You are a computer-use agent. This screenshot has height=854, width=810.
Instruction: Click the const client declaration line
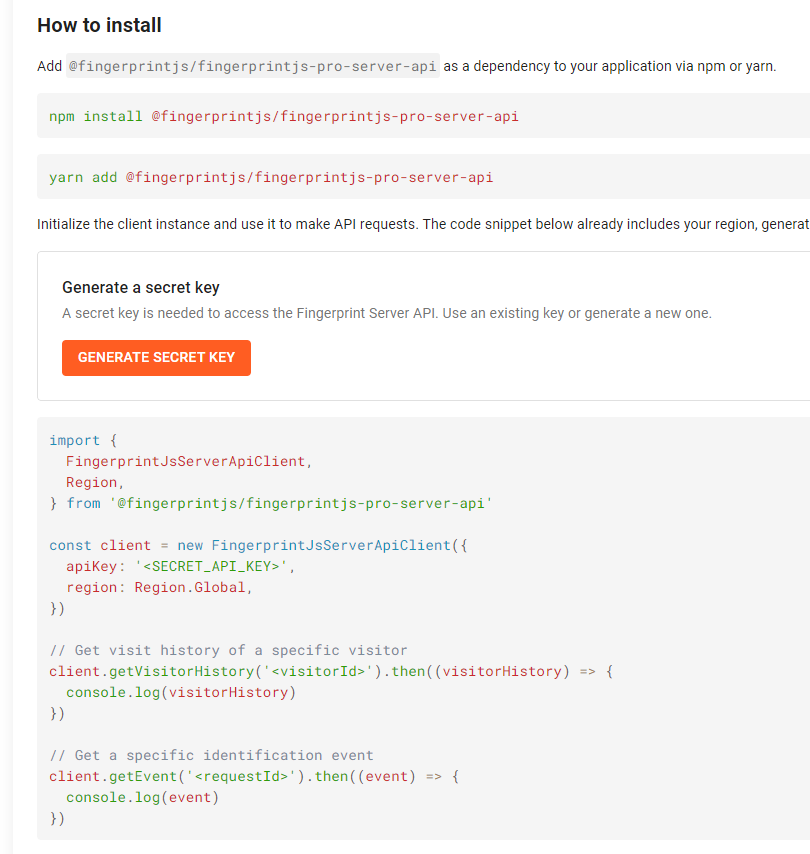[x=258, y=546]
